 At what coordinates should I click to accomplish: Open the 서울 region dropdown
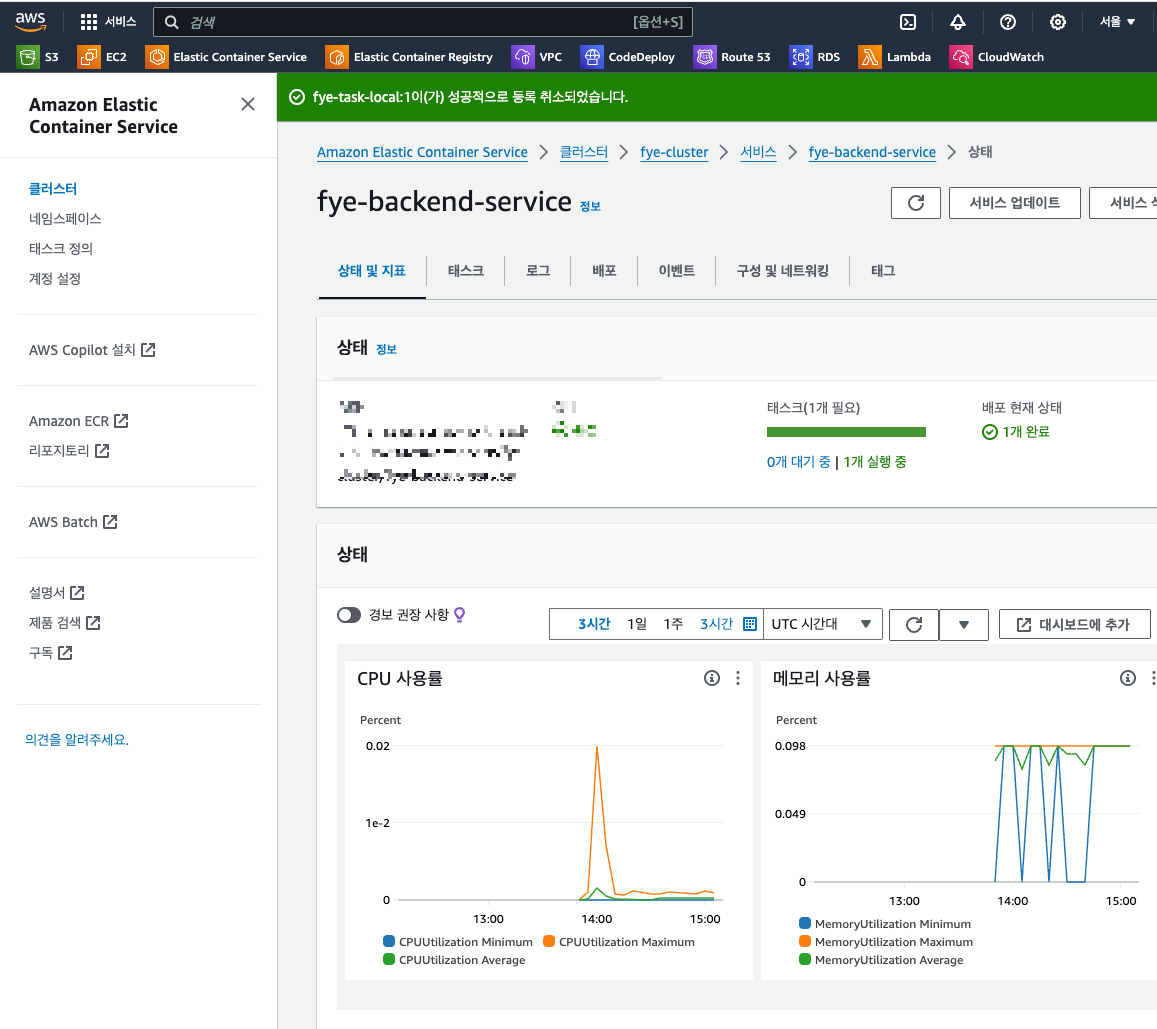coord(1117,22)
